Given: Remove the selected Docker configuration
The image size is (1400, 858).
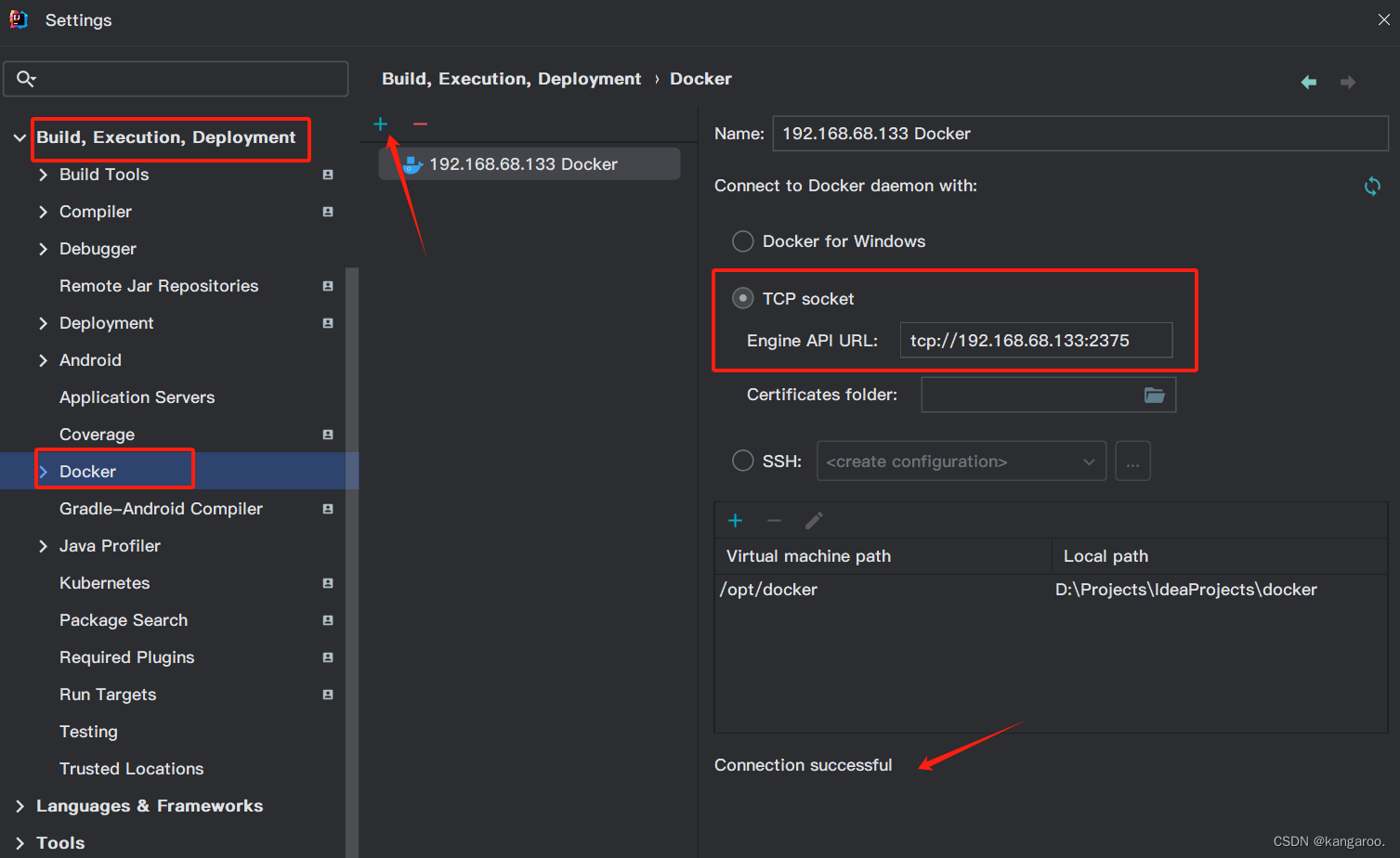Looking at the screenshot, I should tap(420, 123).
